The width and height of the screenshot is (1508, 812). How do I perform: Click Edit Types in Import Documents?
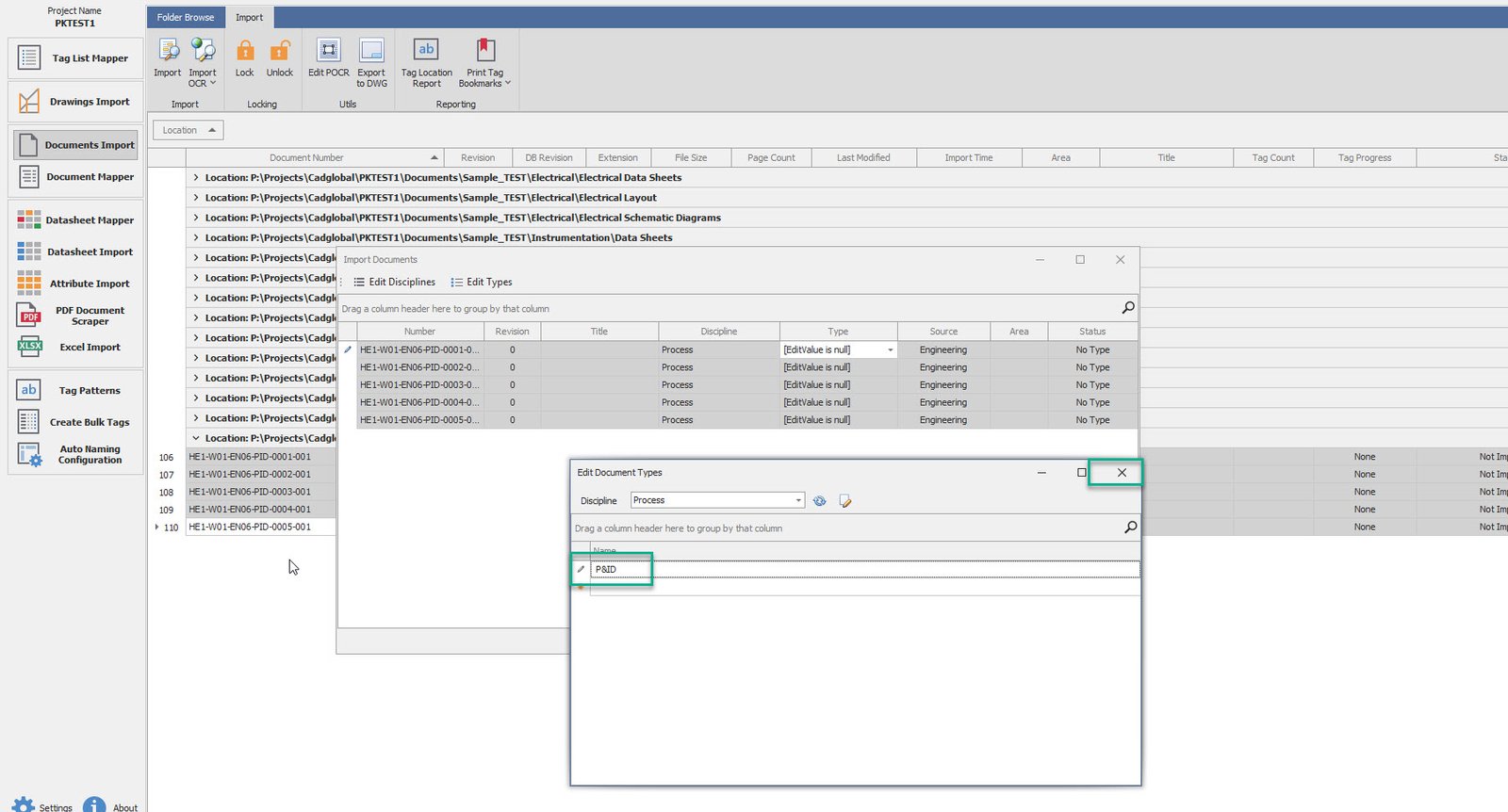(x=482, y=282)
